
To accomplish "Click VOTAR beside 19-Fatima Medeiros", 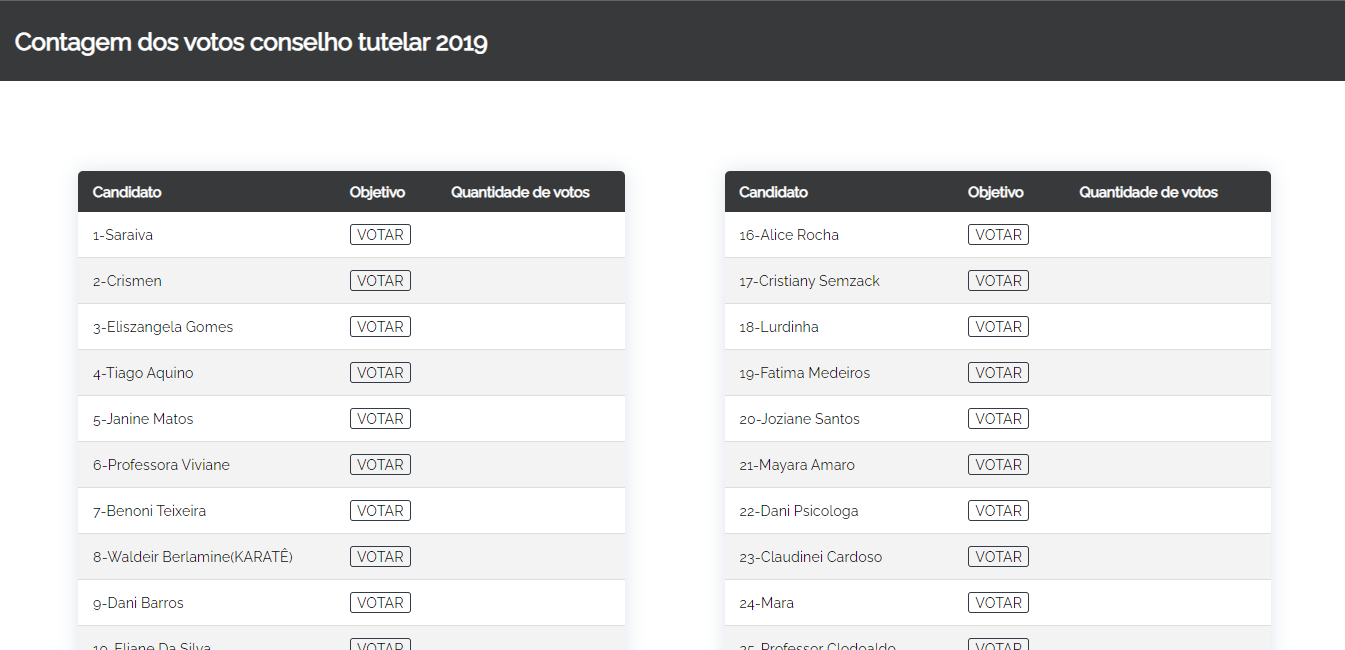I will click(998, 373).
